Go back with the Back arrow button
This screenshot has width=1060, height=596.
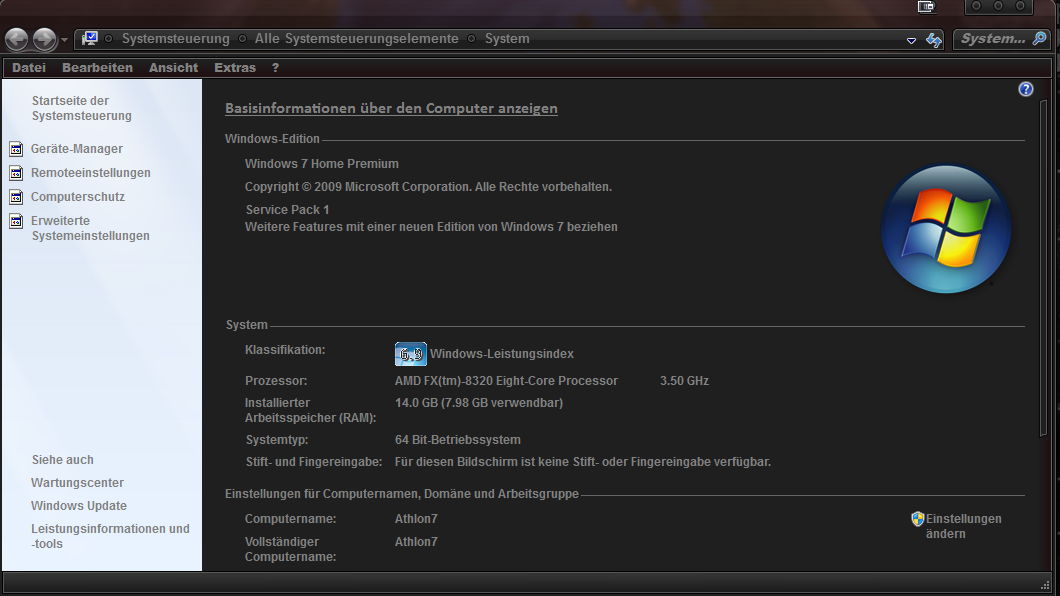coord(17,39)
